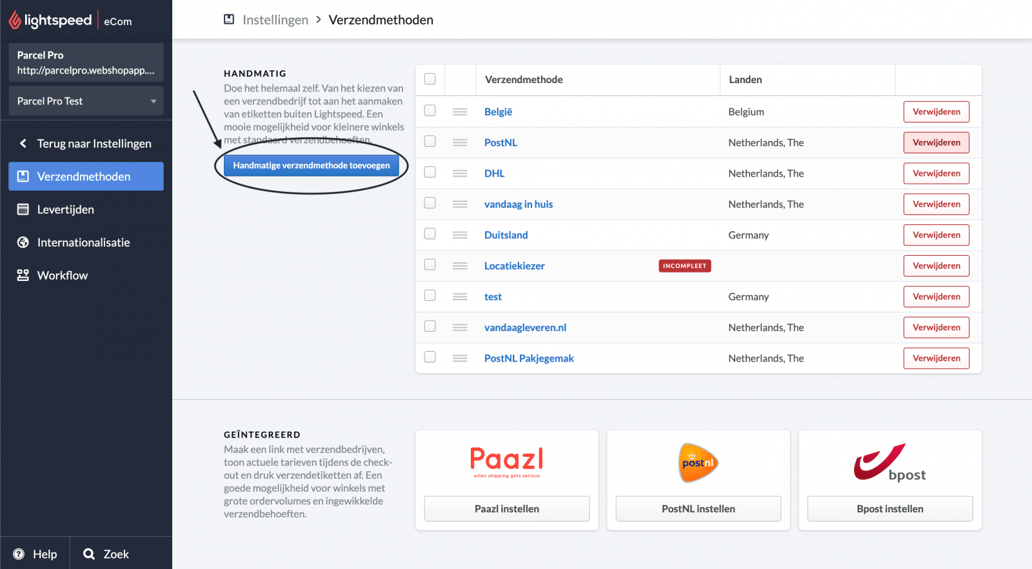Click the PostNL logo thumbnail
The width and height of the screenshot is (1032, 569).
coord(698,463)
